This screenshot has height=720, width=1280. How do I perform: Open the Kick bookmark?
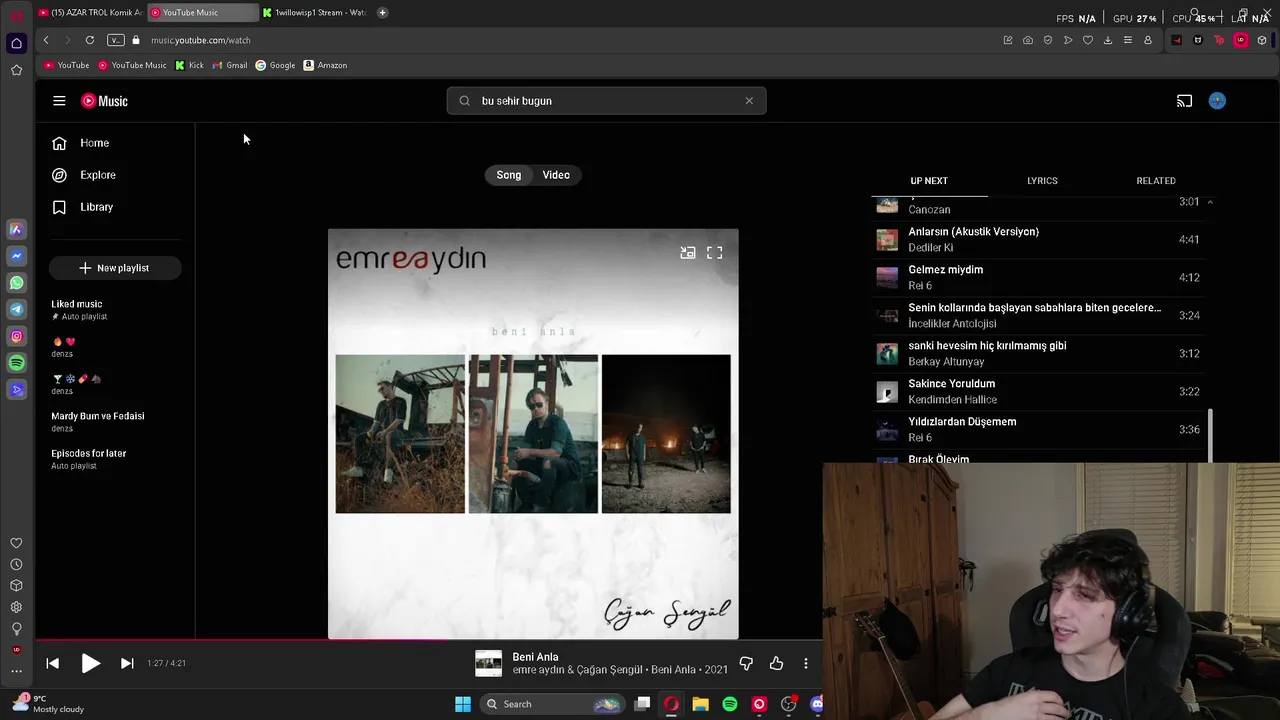189,65
